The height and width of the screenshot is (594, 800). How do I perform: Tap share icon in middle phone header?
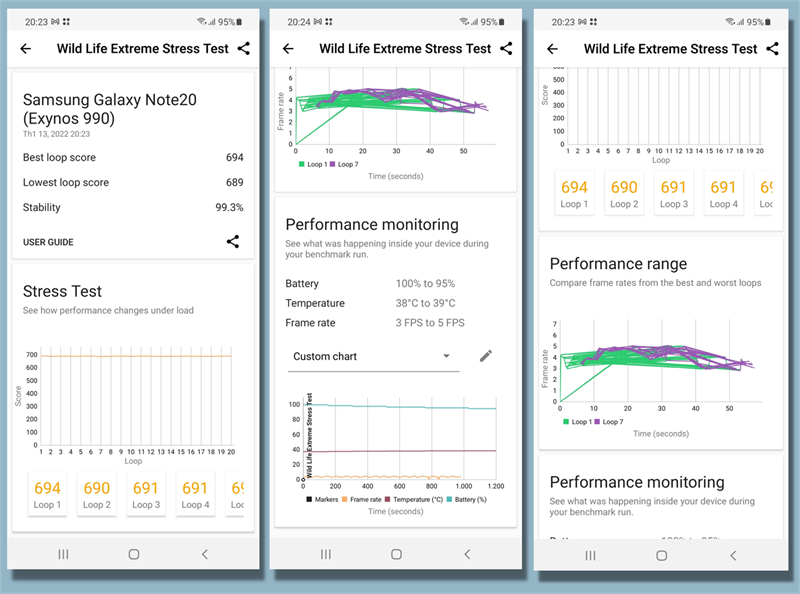pos(506,48)
